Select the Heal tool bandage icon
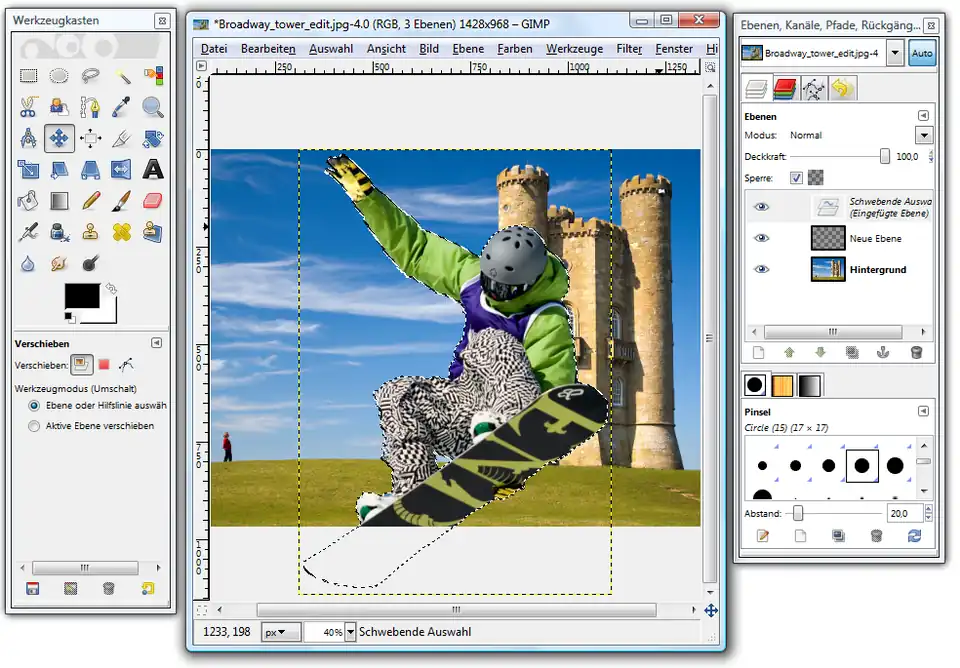 pyautogui.click(x=121, y=233)
